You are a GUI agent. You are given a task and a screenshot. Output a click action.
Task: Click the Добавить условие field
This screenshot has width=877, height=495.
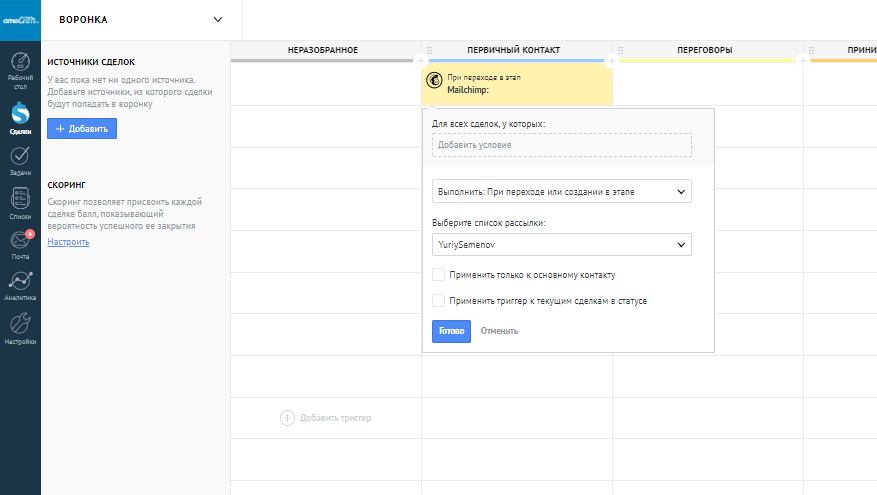561,145
